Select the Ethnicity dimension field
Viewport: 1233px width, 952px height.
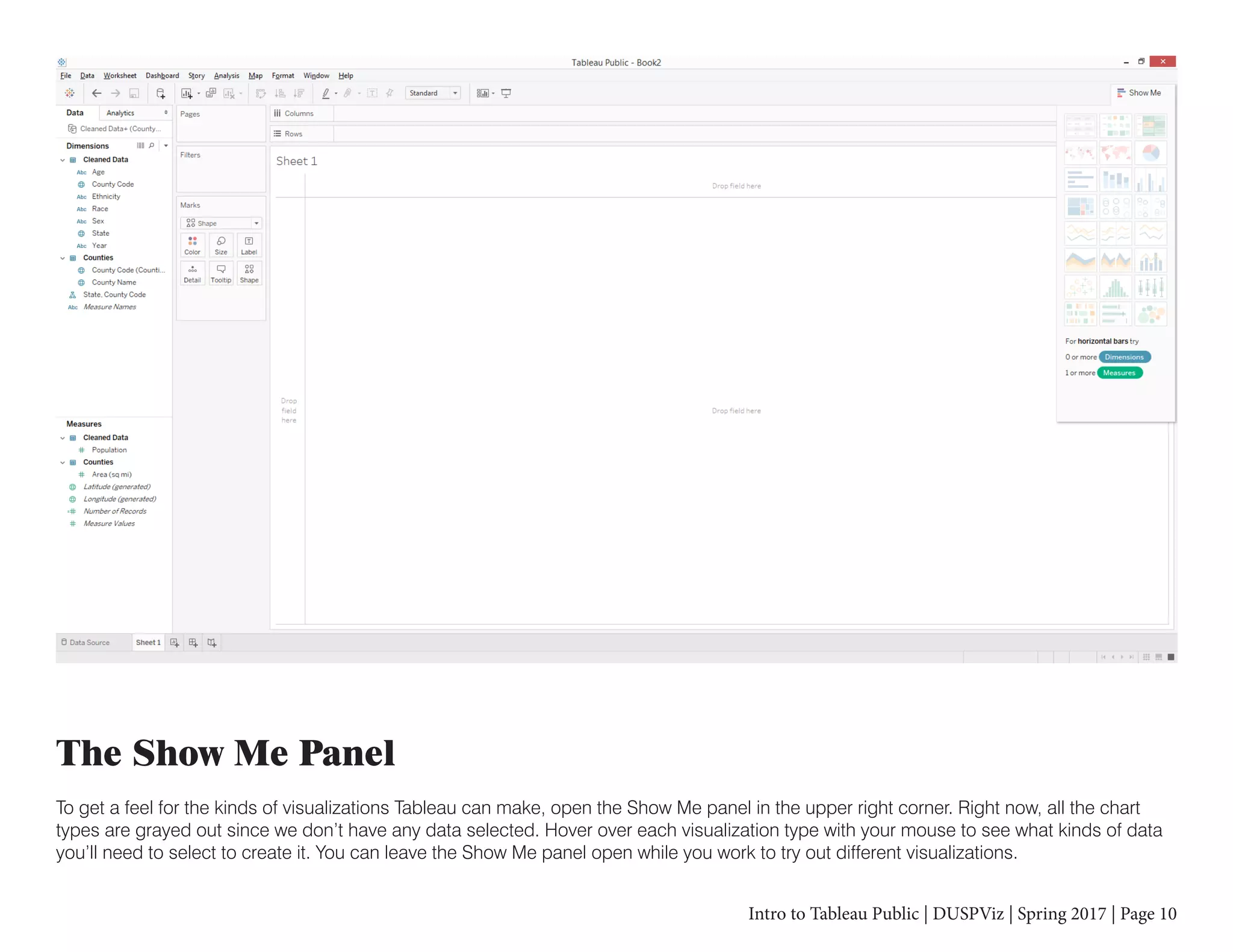[106, 197]
